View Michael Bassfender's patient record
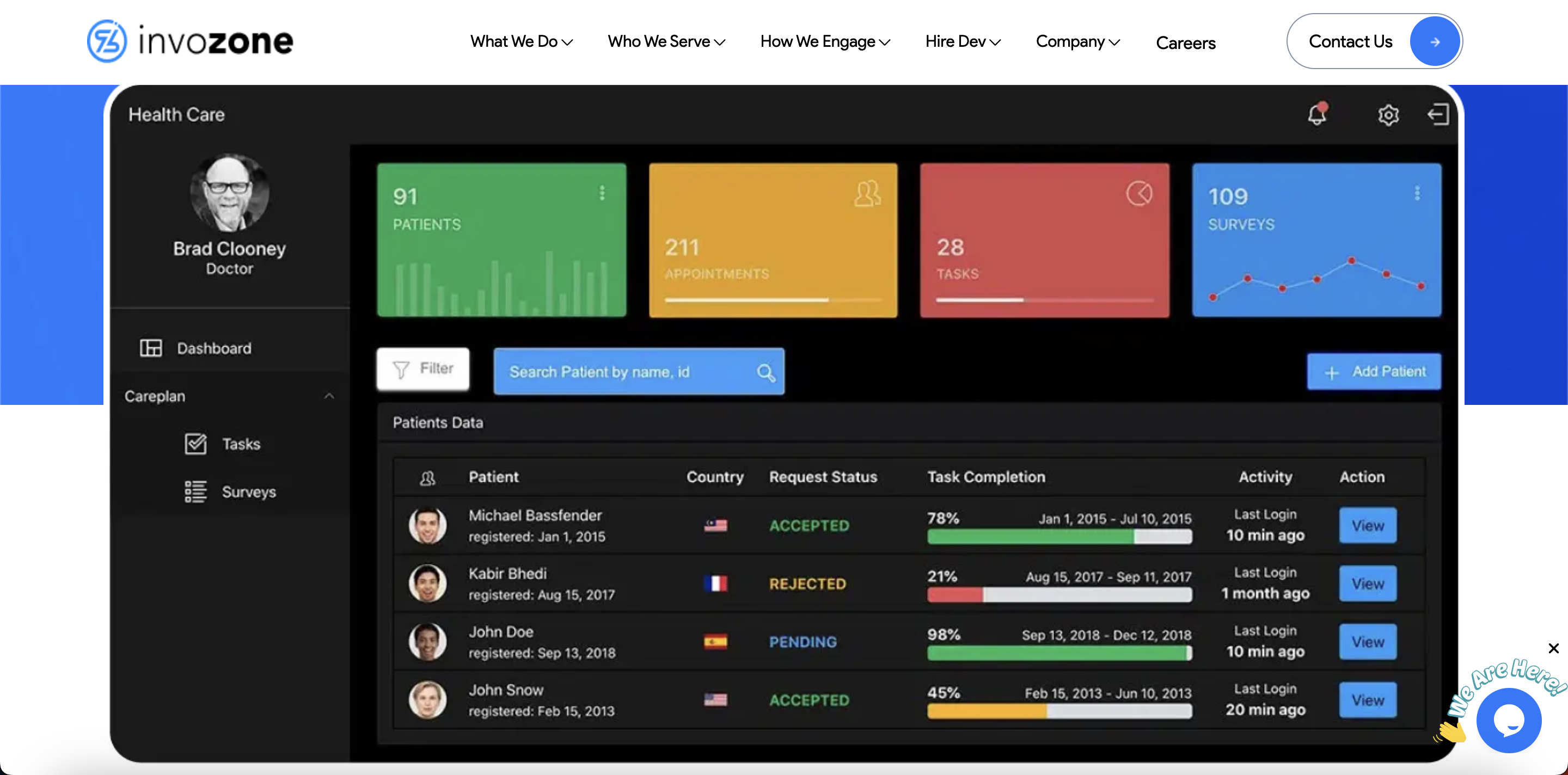Screen dimensions: 1568x775 pos(1367,526)
